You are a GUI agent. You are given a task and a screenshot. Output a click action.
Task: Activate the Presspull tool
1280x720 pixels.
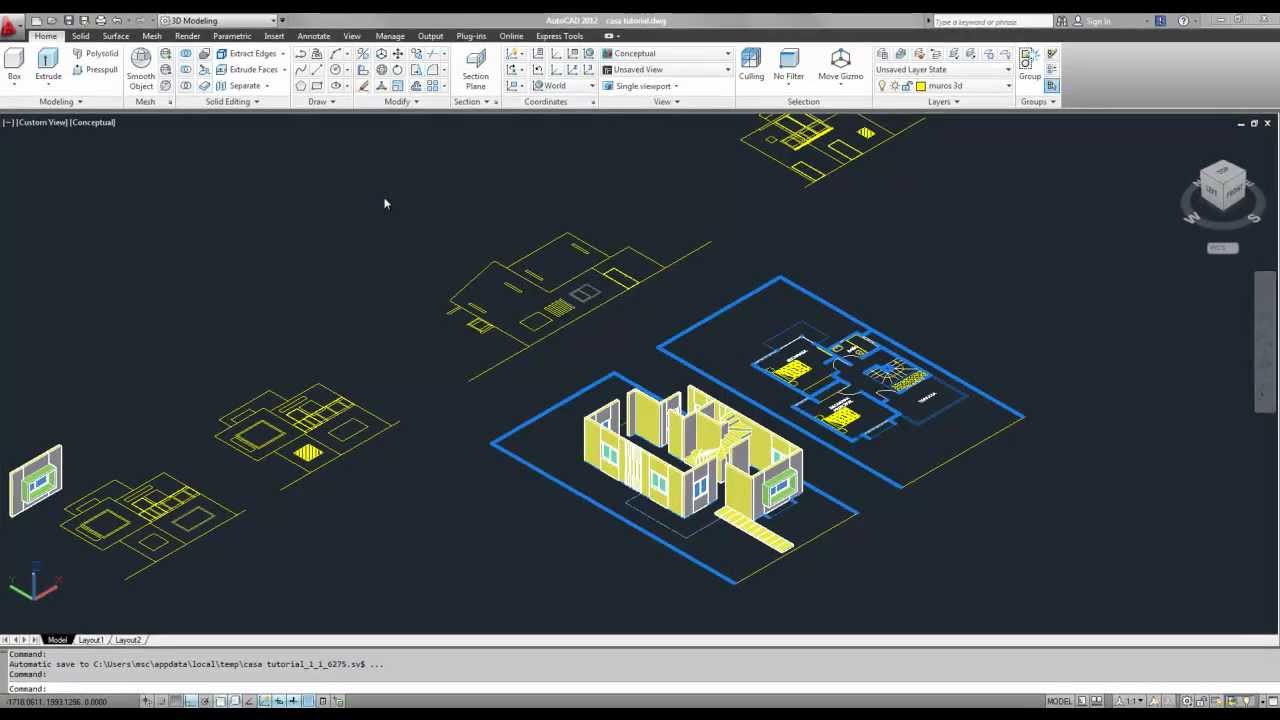(95, 70)
